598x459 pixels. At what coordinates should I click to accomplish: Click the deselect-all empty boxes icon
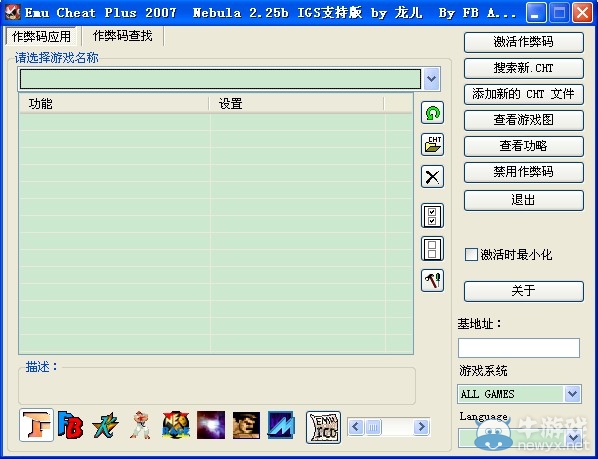[432, 249]
